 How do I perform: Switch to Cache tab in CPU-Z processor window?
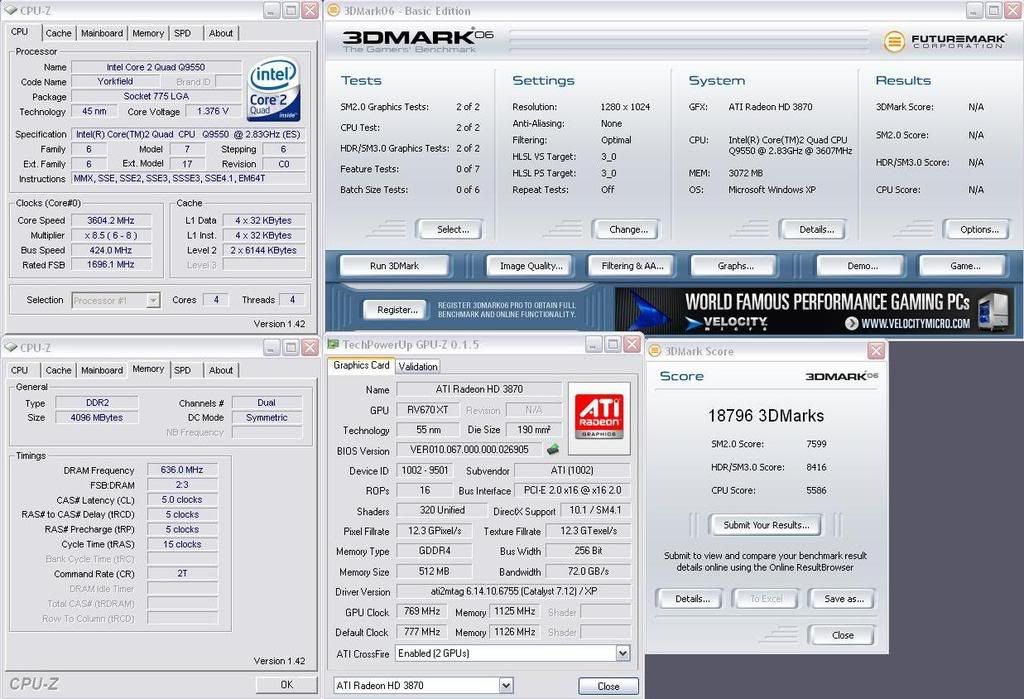click(58, 33)
